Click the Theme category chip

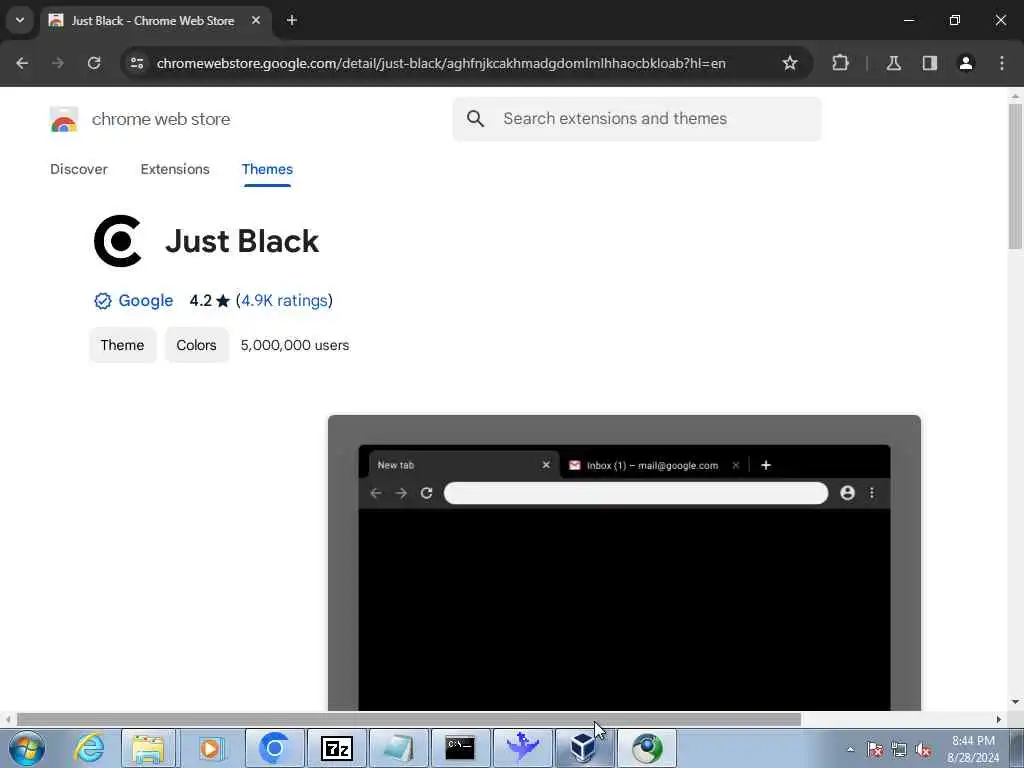(123, 345)
